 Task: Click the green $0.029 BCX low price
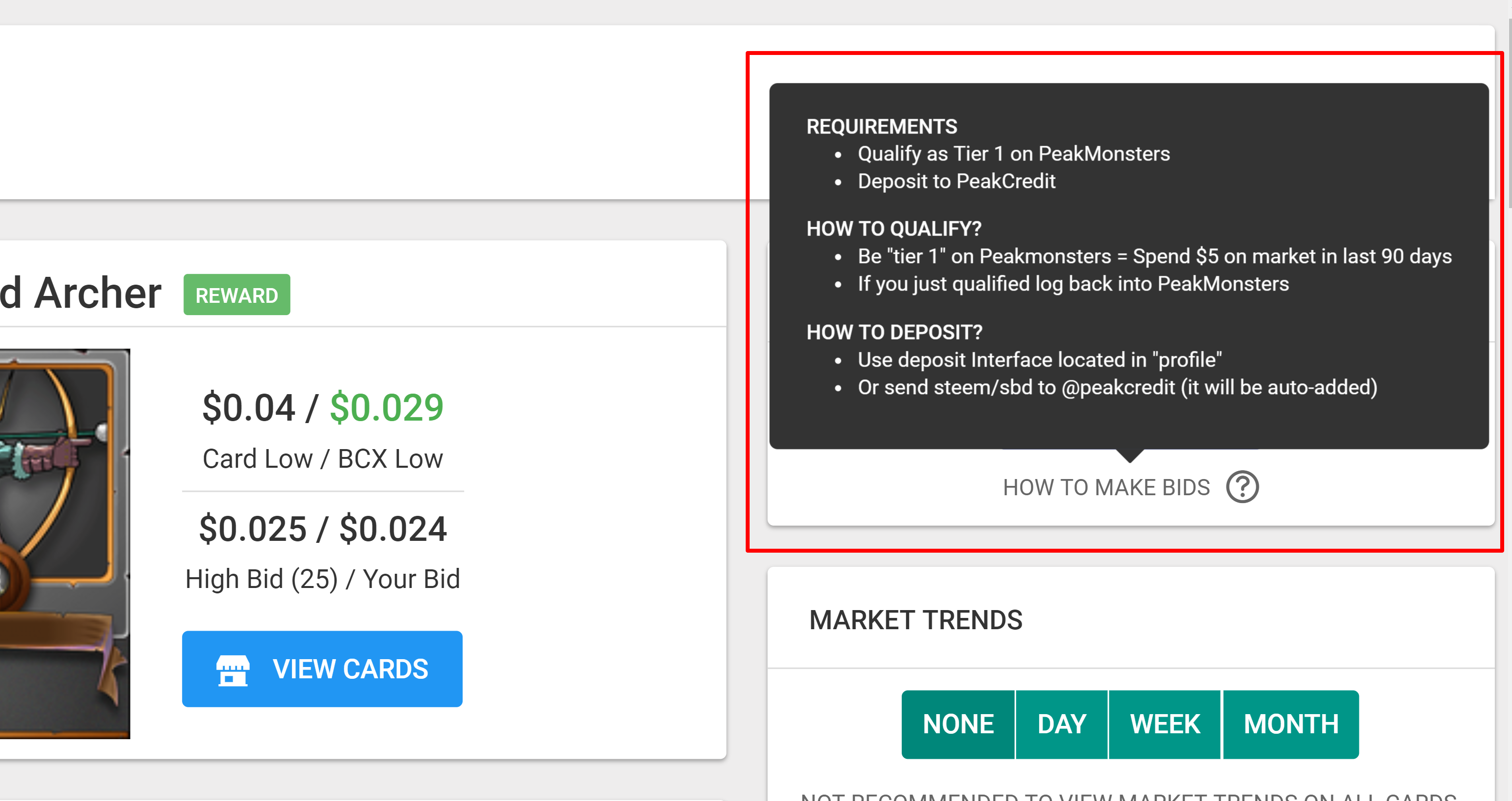click(386, 407)
